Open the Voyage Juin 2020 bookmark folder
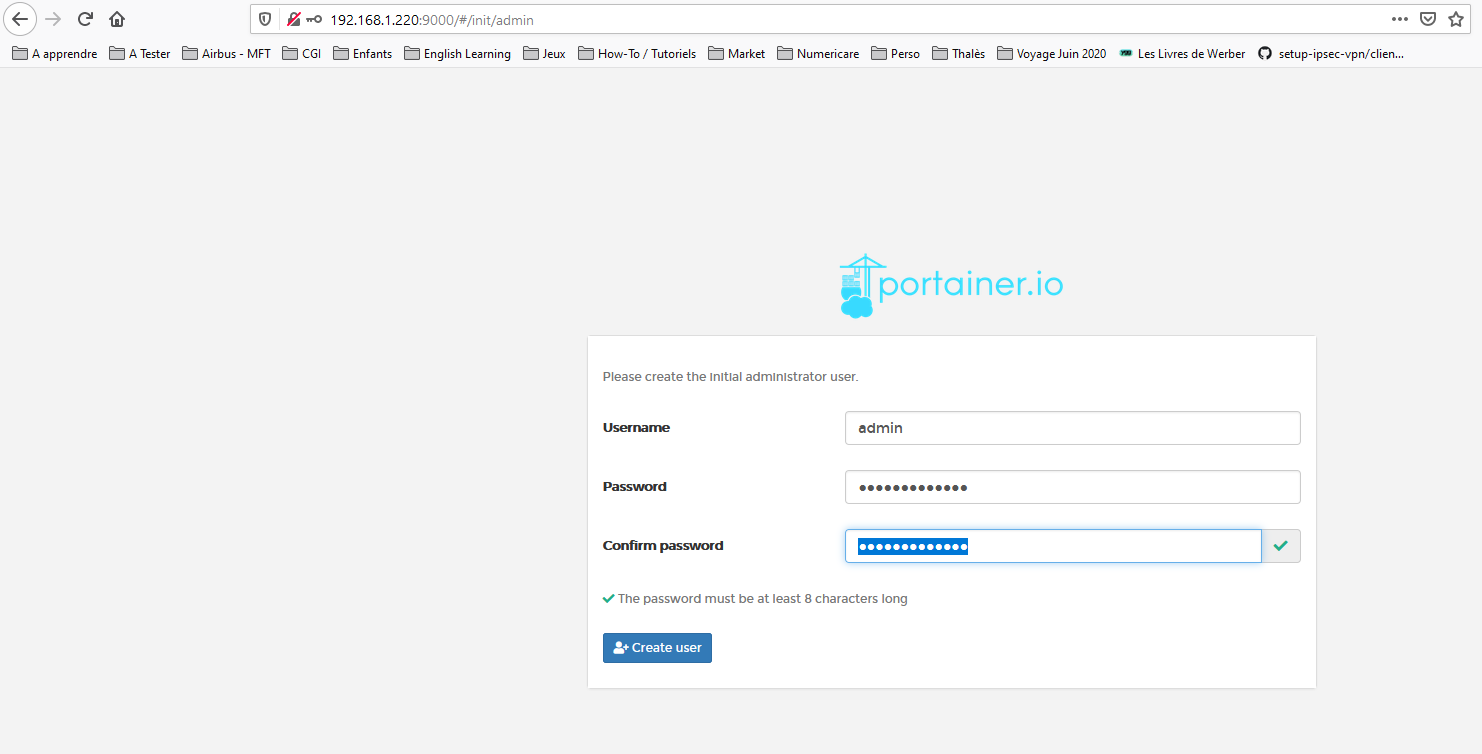Viewport: 1482px width, 754px height. (1052, 54)
